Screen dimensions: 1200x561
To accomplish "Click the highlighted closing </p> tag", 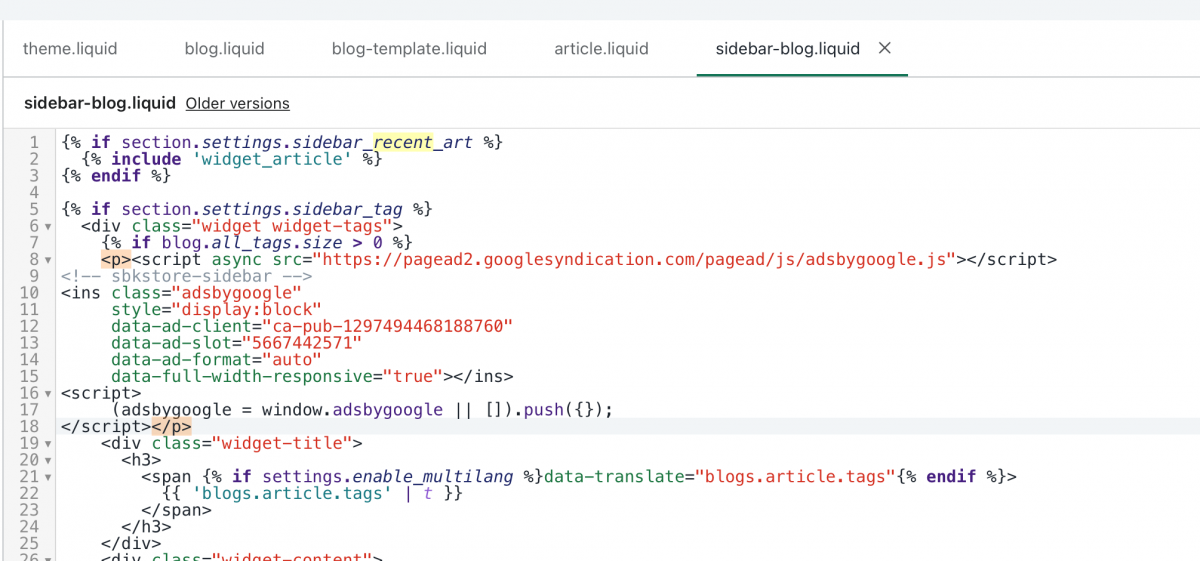I will [171, 426].
